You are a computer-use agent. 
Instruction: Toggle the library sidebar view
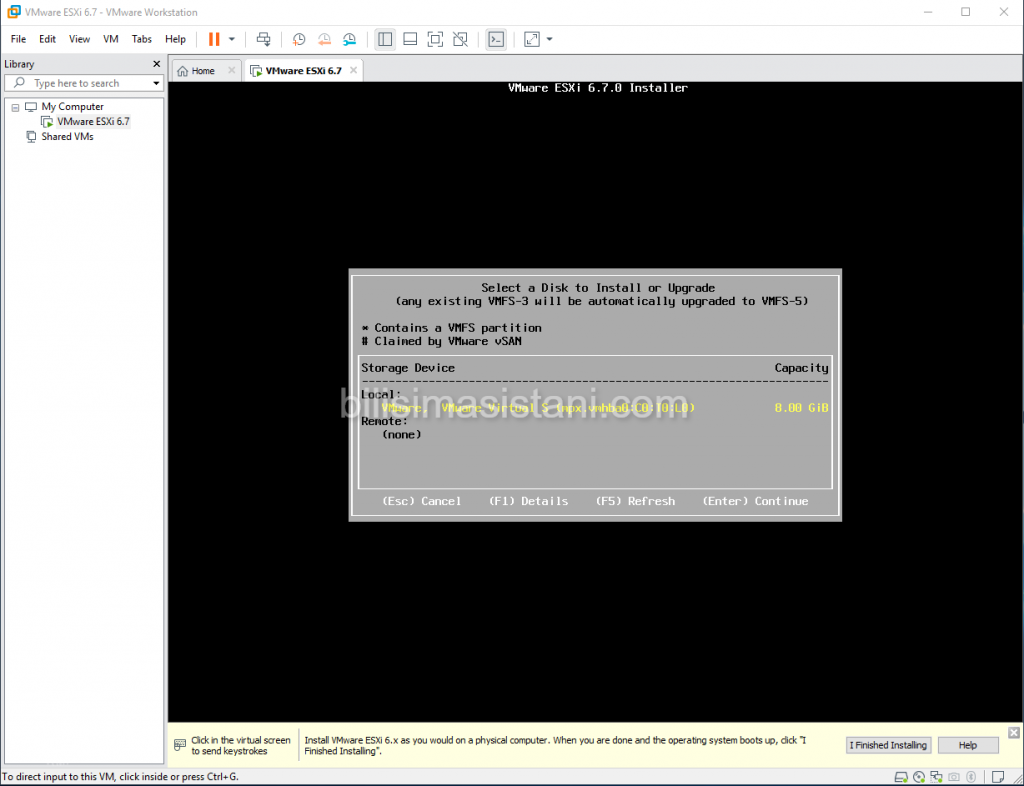point(385,39)
